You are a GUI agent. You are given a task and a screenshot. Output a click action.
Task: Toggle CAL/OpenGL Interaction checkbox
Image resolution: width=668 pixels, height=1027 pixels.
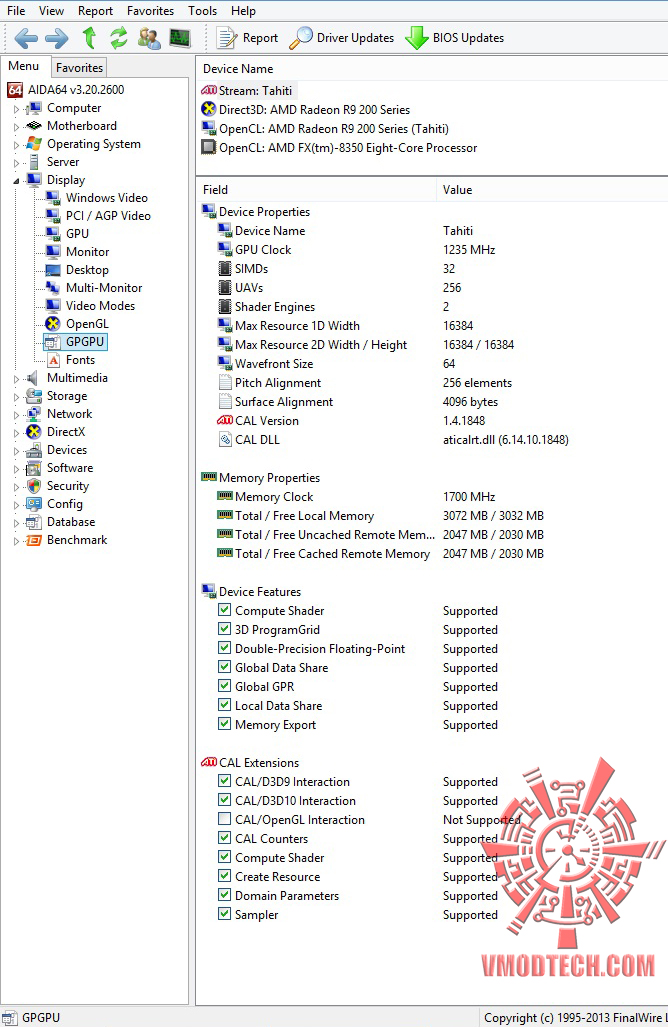225,819
